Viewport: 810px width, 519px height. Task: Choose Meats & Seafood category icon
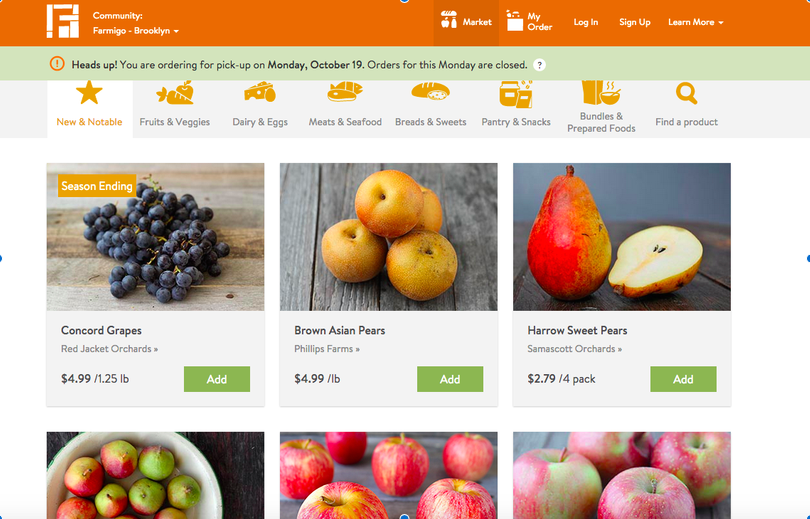(x=345, y=91)
